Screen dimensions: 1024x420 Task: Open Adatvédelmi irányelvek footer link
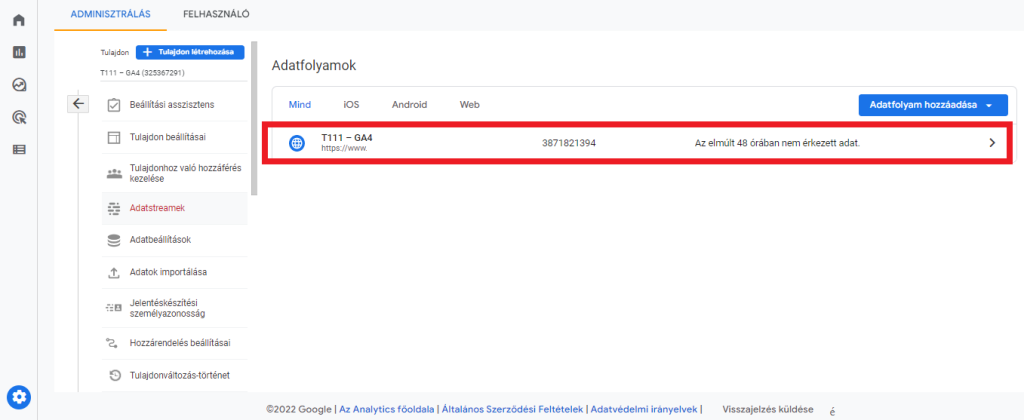[x=645, y=409]
